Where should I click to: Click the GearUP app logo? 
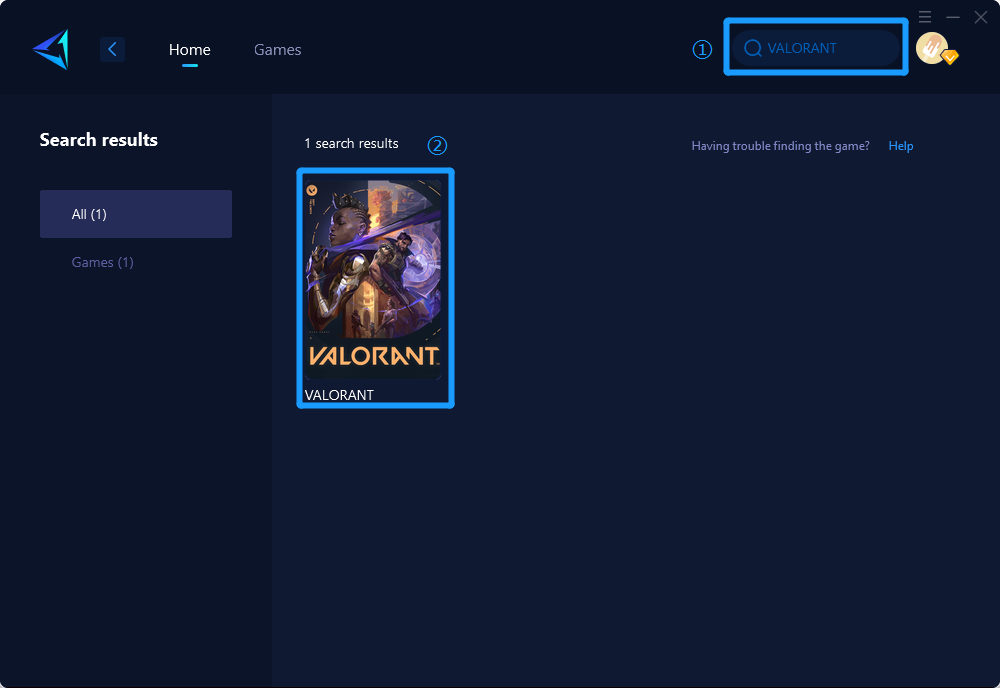51,49
